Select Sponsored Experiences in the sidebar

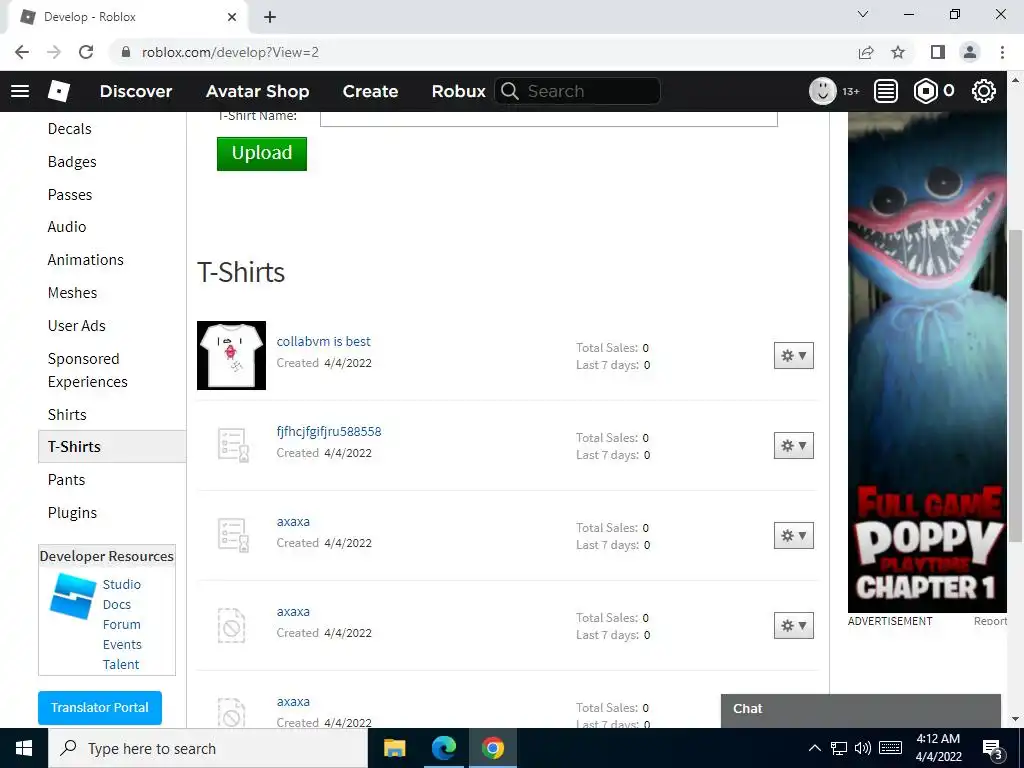[88, 370]
